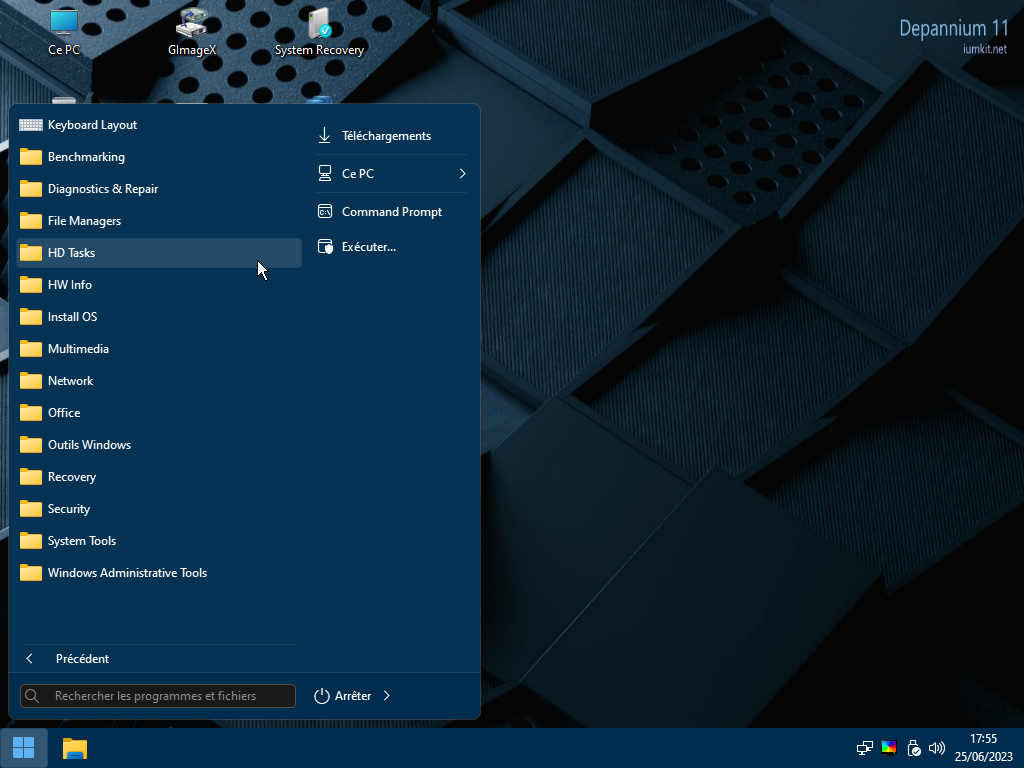
Task: Click the HW Info folder icon
Action: pos(31,285)
